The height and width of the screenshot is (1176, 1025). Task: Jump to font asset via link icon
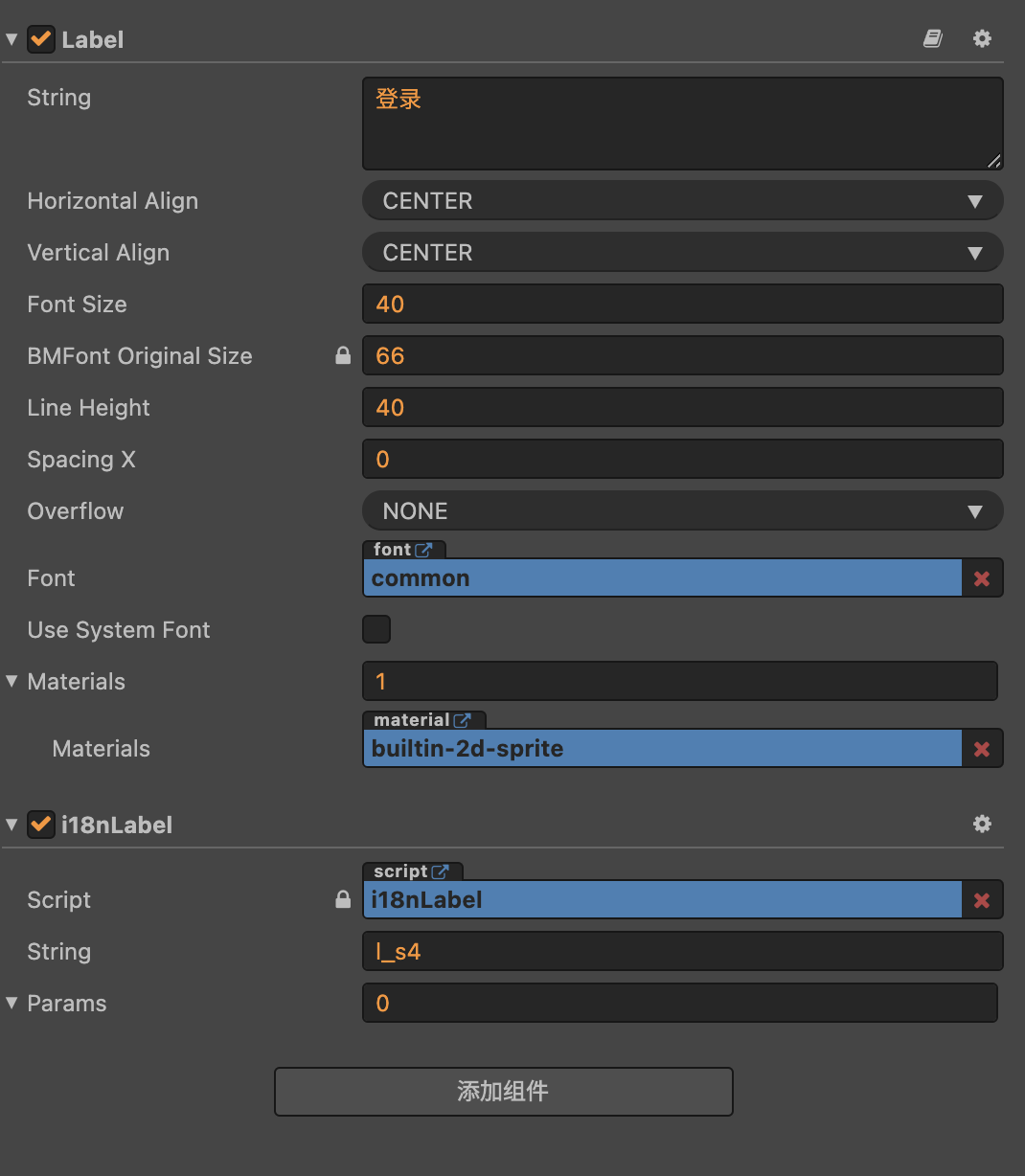pyautogui.click(x=423, y=550)
